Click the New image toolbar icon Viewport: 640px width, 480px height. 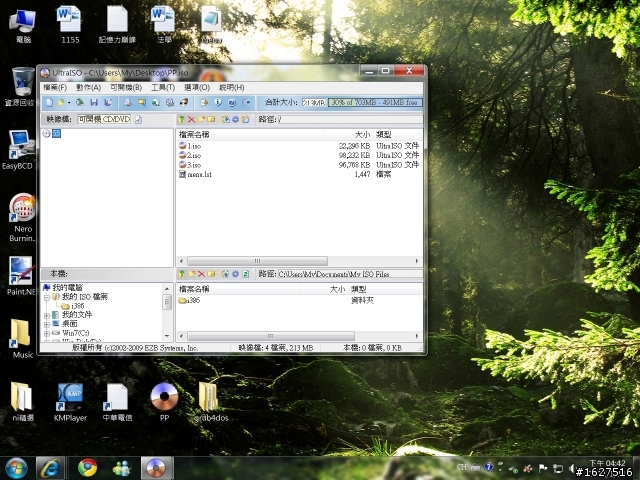pyautogui.click(x=49, y=102)
